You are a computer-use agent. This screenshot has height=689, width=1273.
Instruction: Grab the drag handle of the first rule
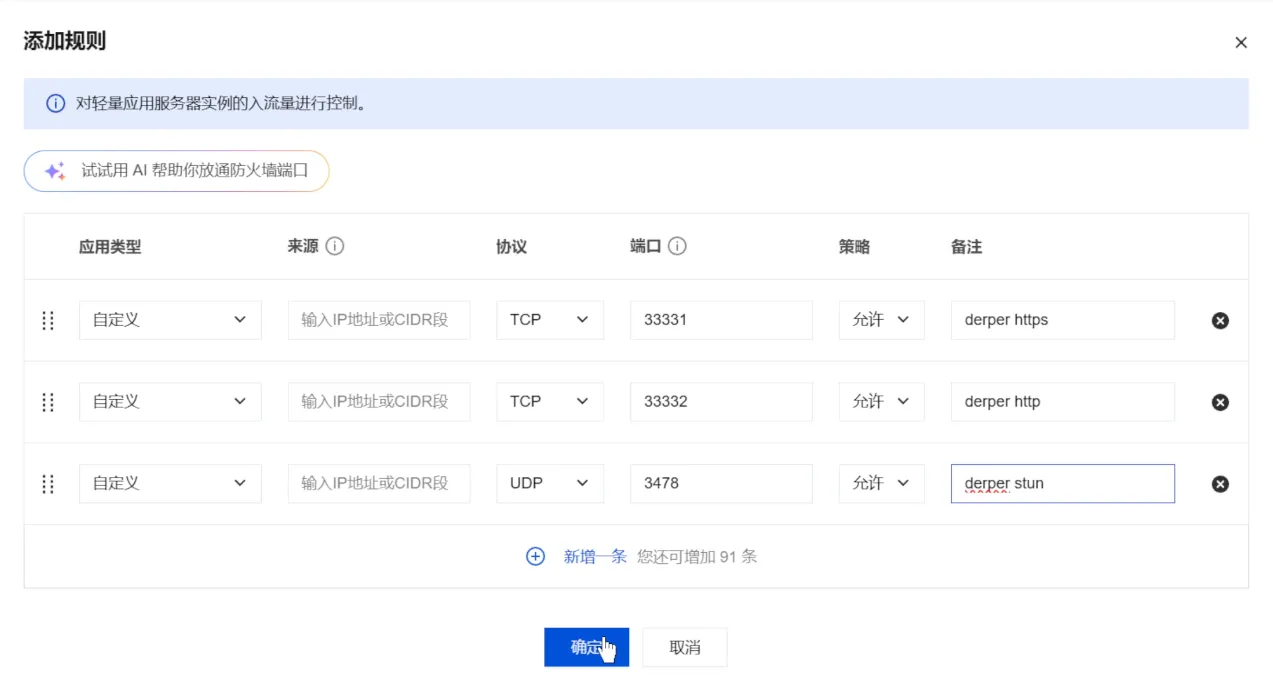[47, 320]
